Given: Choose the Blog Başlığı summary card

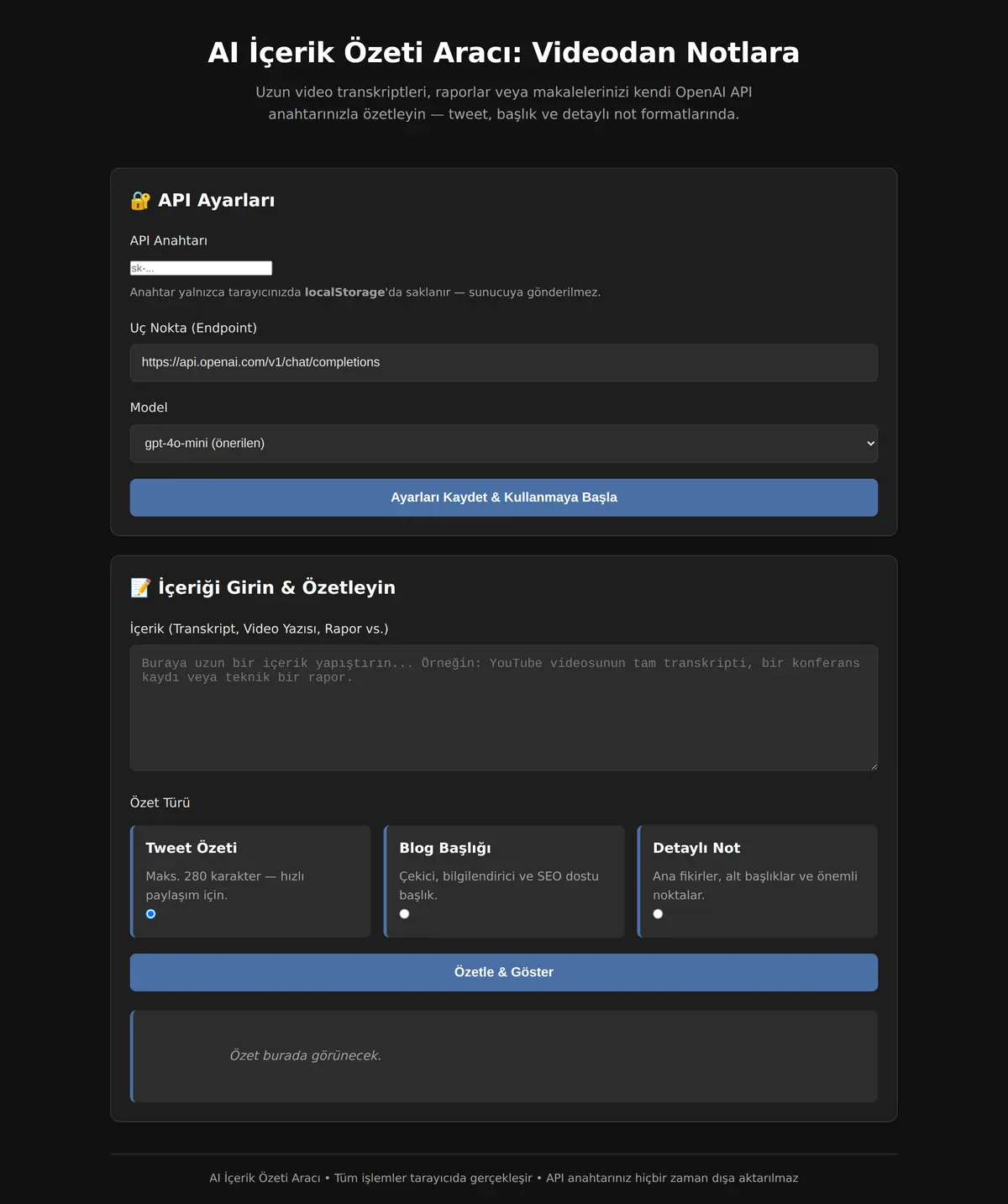Looking at the screenshot, I should pos(504,881).
